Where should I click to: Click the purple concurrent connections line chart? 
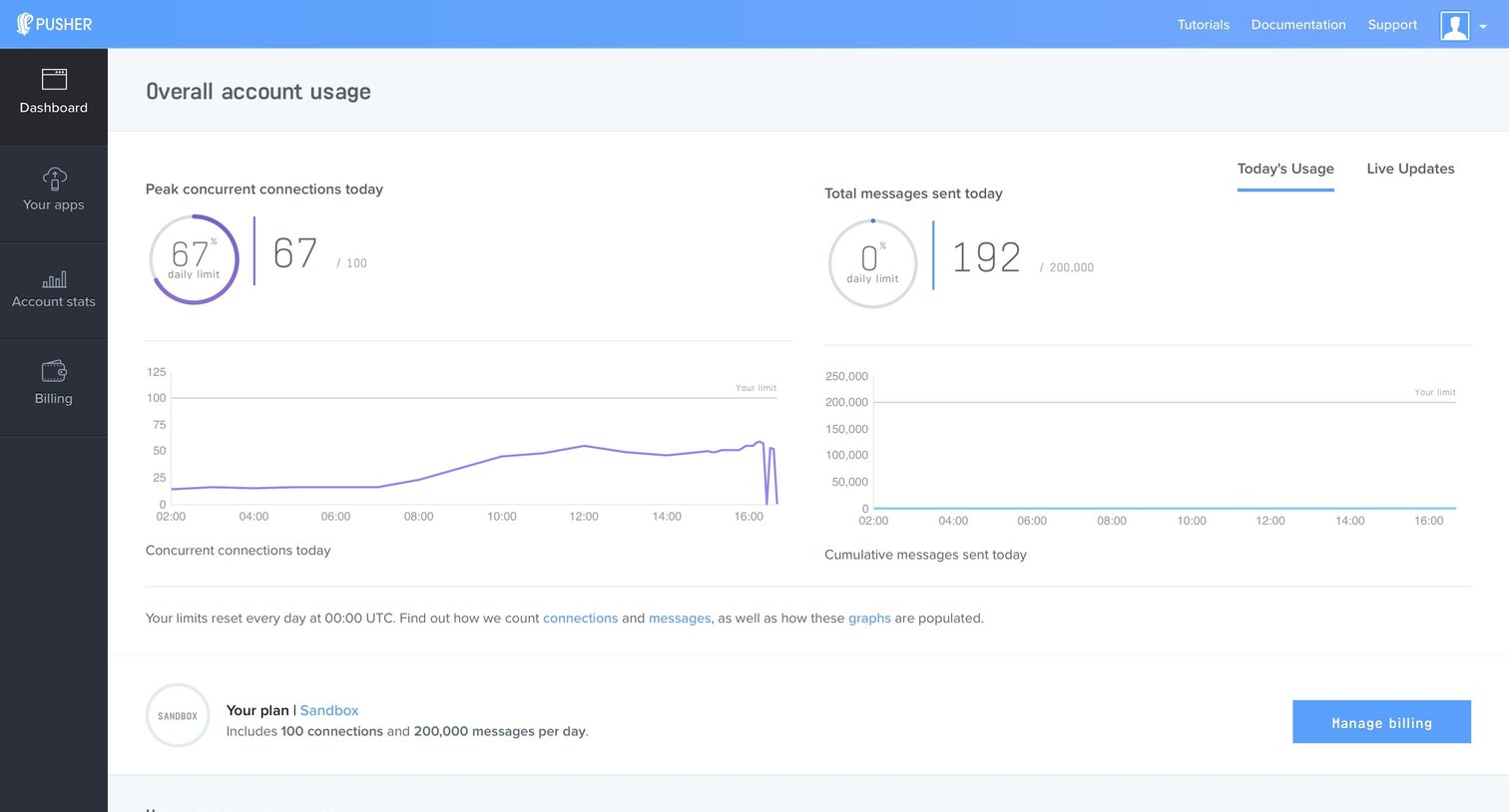pyautogui.click(x=474, y=471)
